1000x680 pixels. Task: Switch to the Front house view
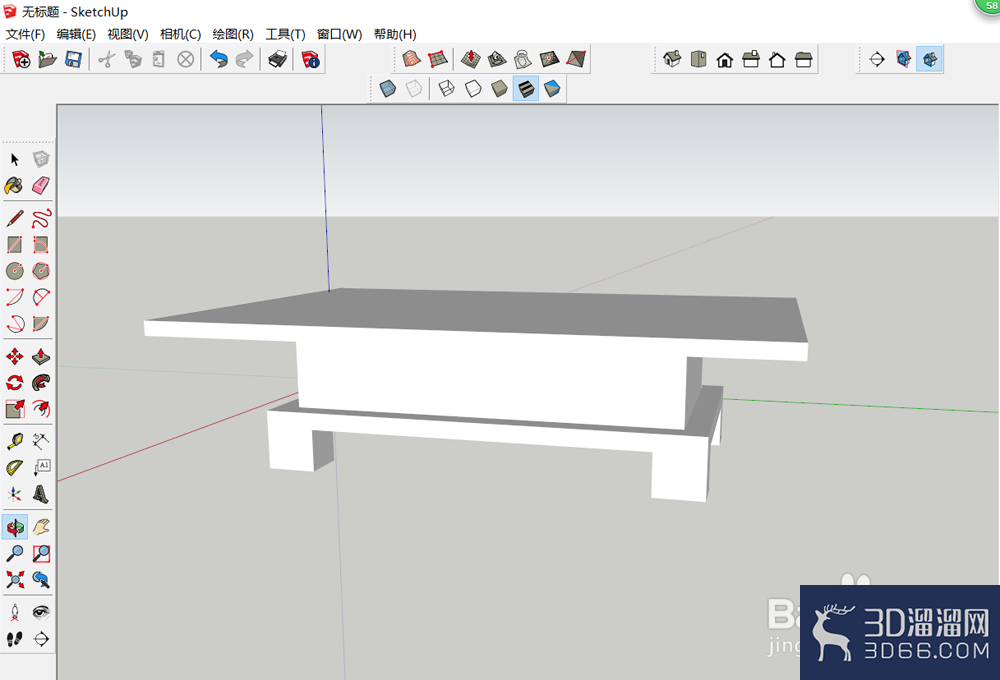pyautogui.click(x=724, y=59)
